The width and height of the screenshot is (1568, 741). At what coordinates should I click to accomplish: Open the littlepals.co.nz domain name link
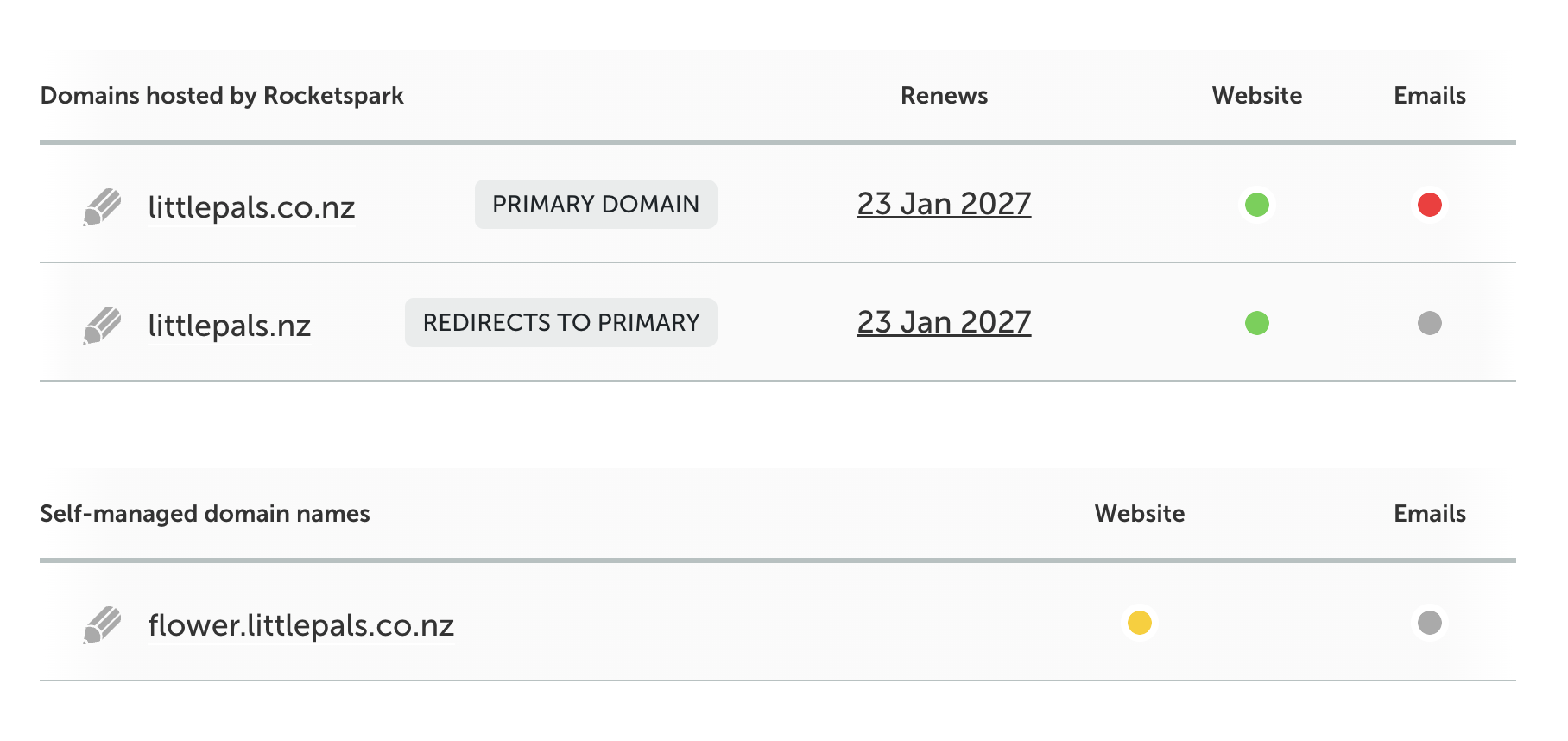[251, 207]
